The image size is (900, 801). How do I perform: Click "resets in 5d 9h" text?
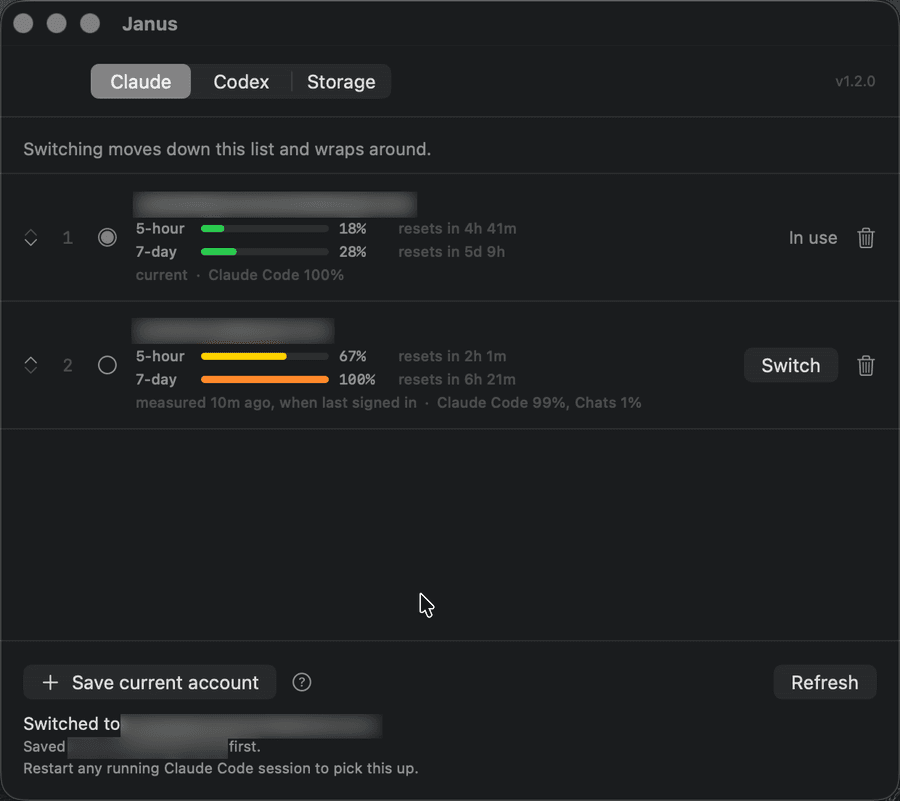452,251
